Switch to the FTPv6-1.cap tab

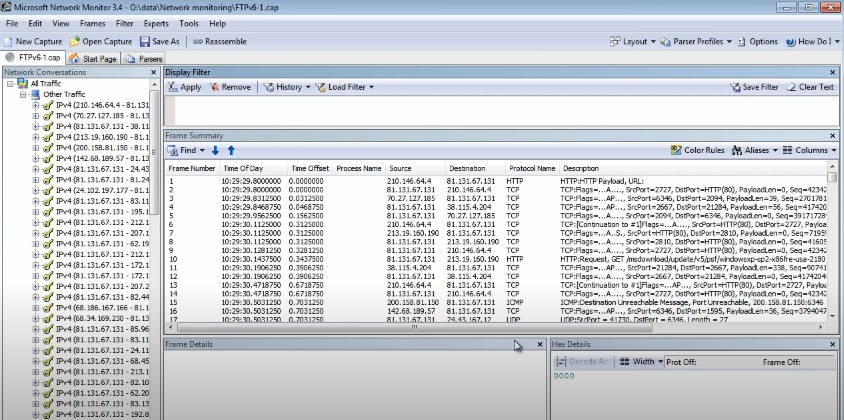click(x=33, y=58)
